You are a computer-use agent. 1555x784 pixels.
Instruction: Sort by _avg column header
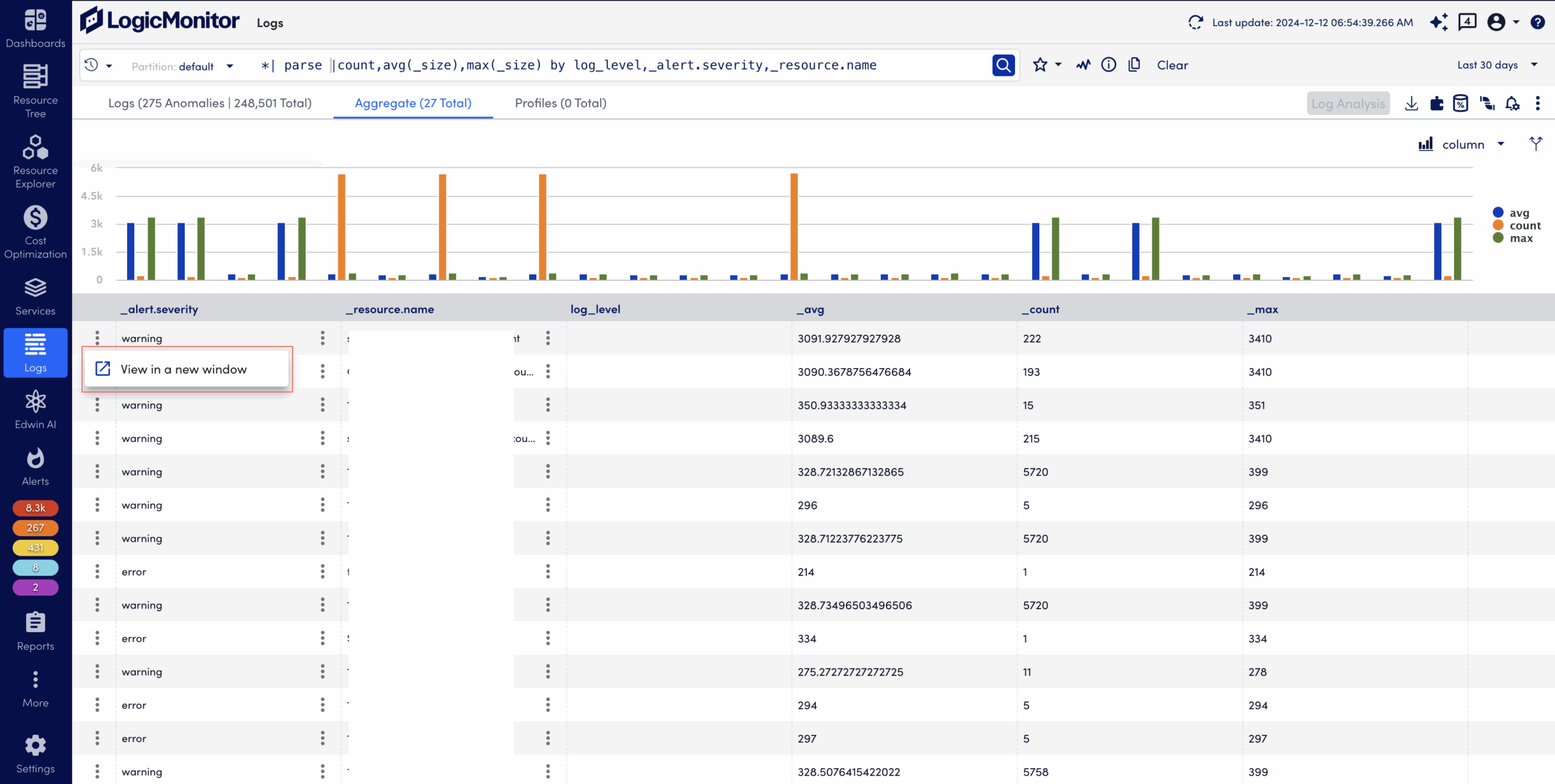(810, 309)
